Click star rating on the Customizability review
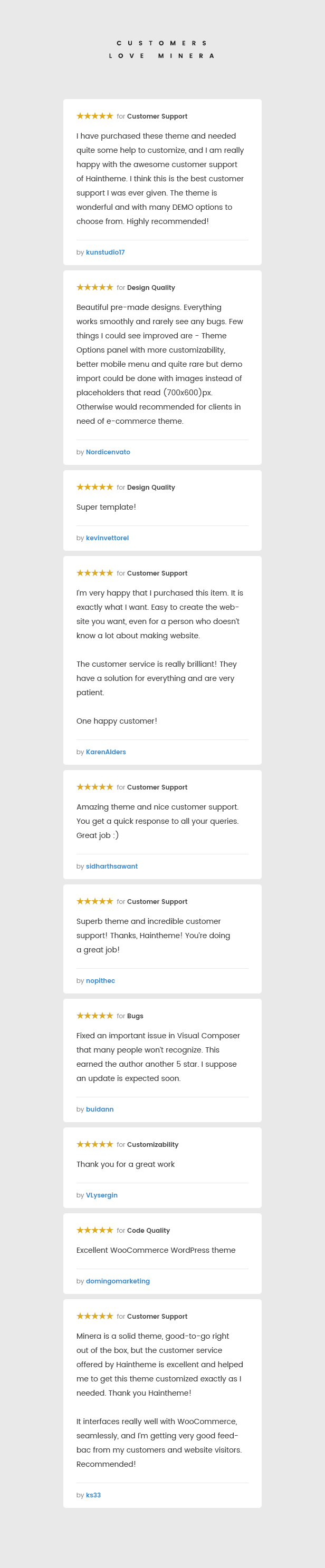Viewport: 325px width, 1568px height. (x=94, y=1144)
